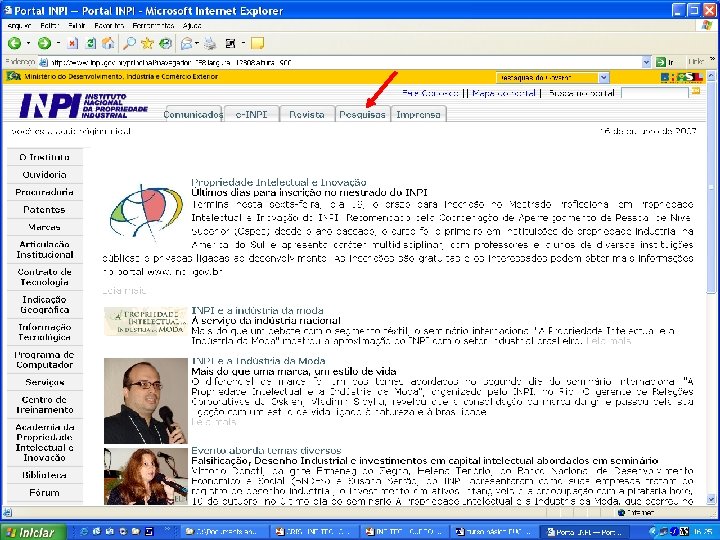Open the Fale Conosco link
The image size is (720, 540).
(x=430, y=93)
